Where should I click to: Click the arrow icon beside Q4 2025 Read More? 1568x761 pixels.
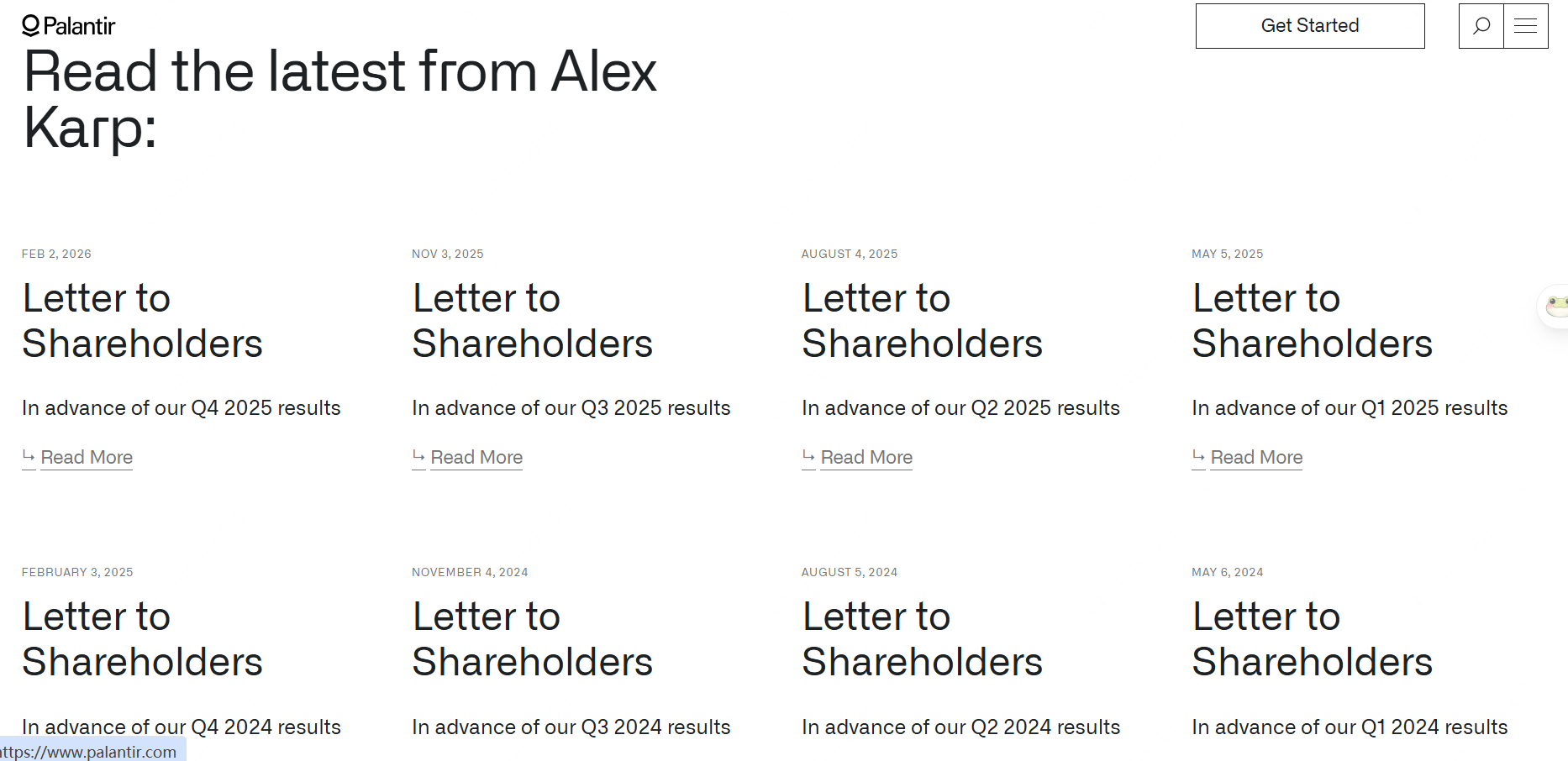[29, 456]
